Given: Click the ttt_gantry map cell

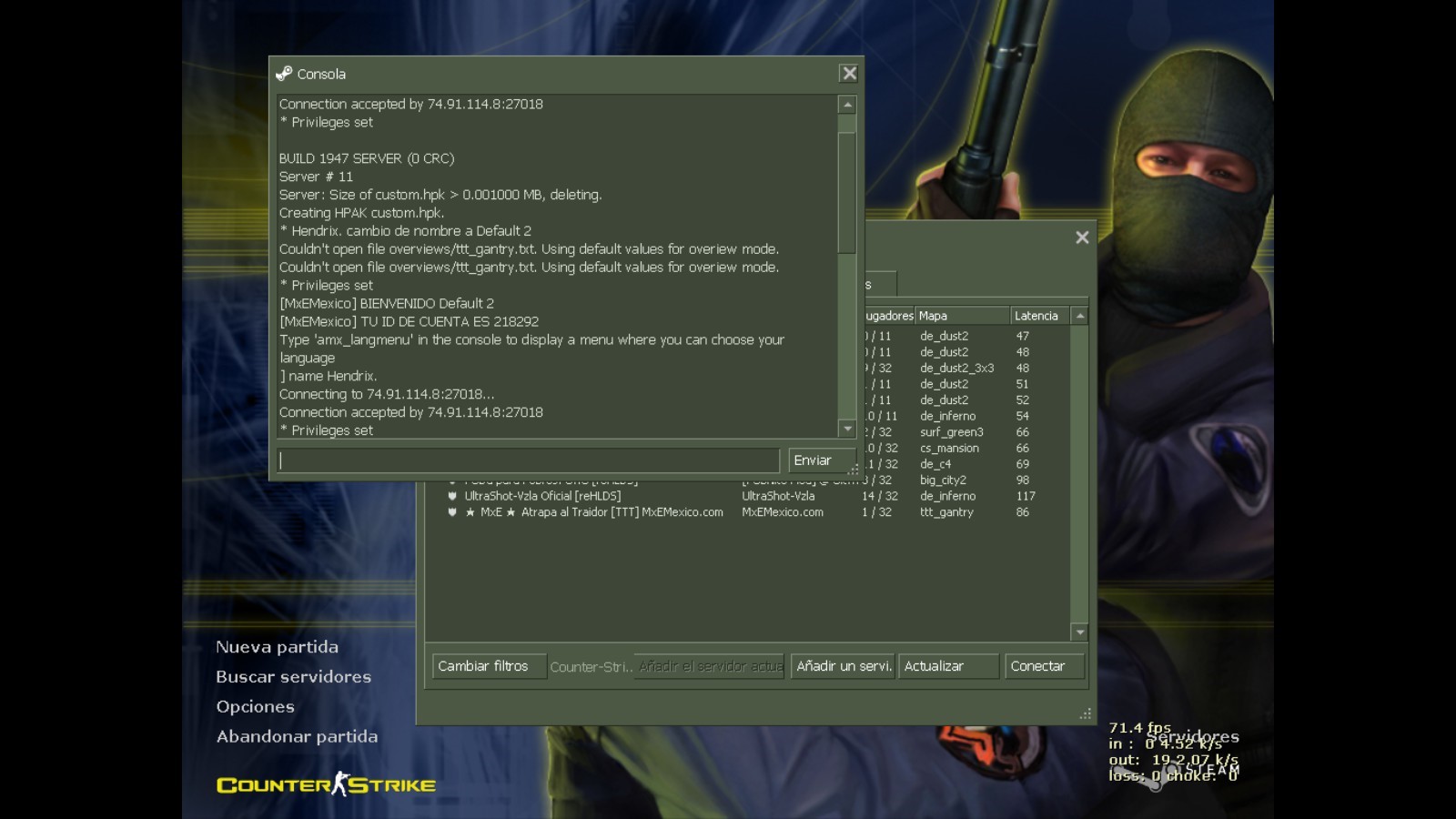Looking at the screenshot, I should (x=946, y=512).
